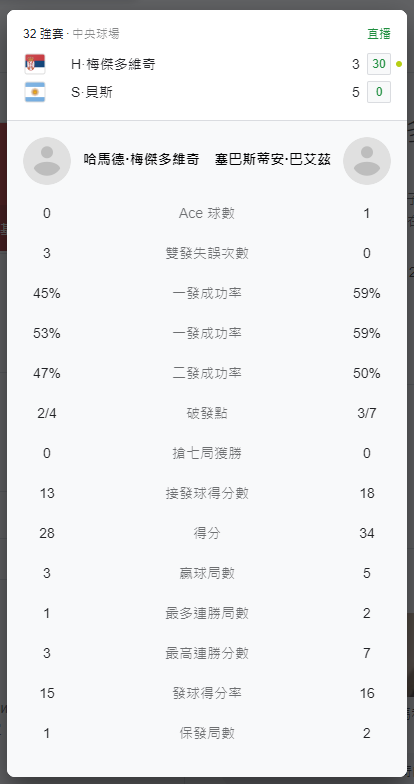
Task: Click full name 塞巴斯蒂安·巴艾茲 heading
Action: coord(273,160)
